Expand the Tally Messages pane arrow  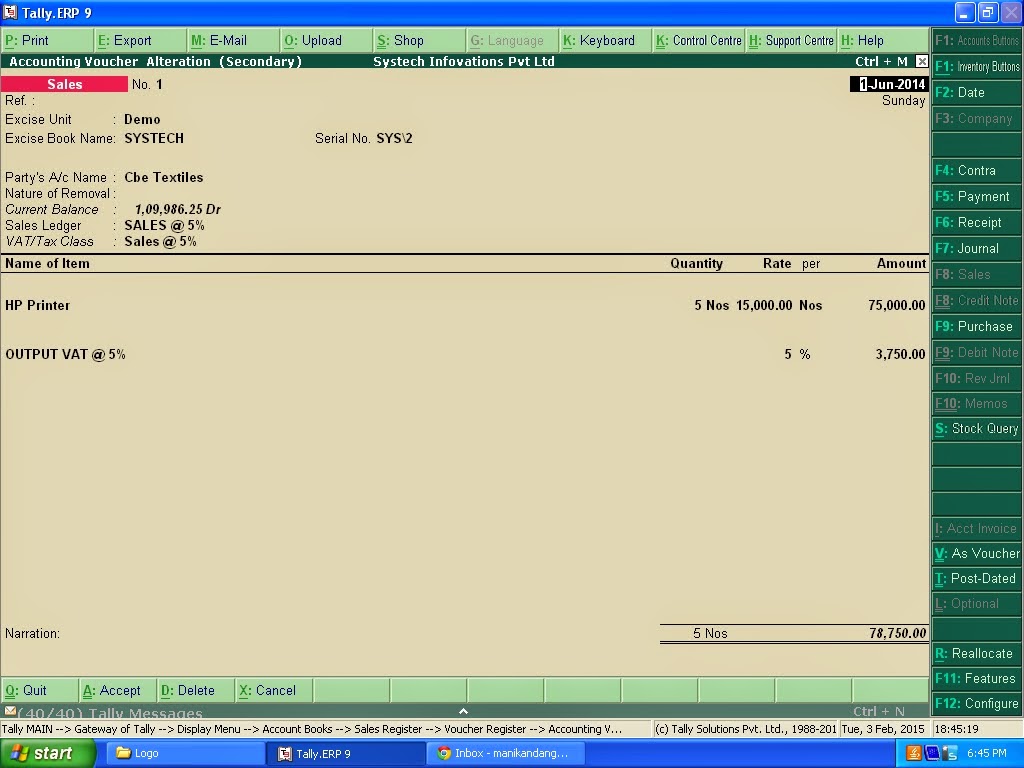[463, 711]
